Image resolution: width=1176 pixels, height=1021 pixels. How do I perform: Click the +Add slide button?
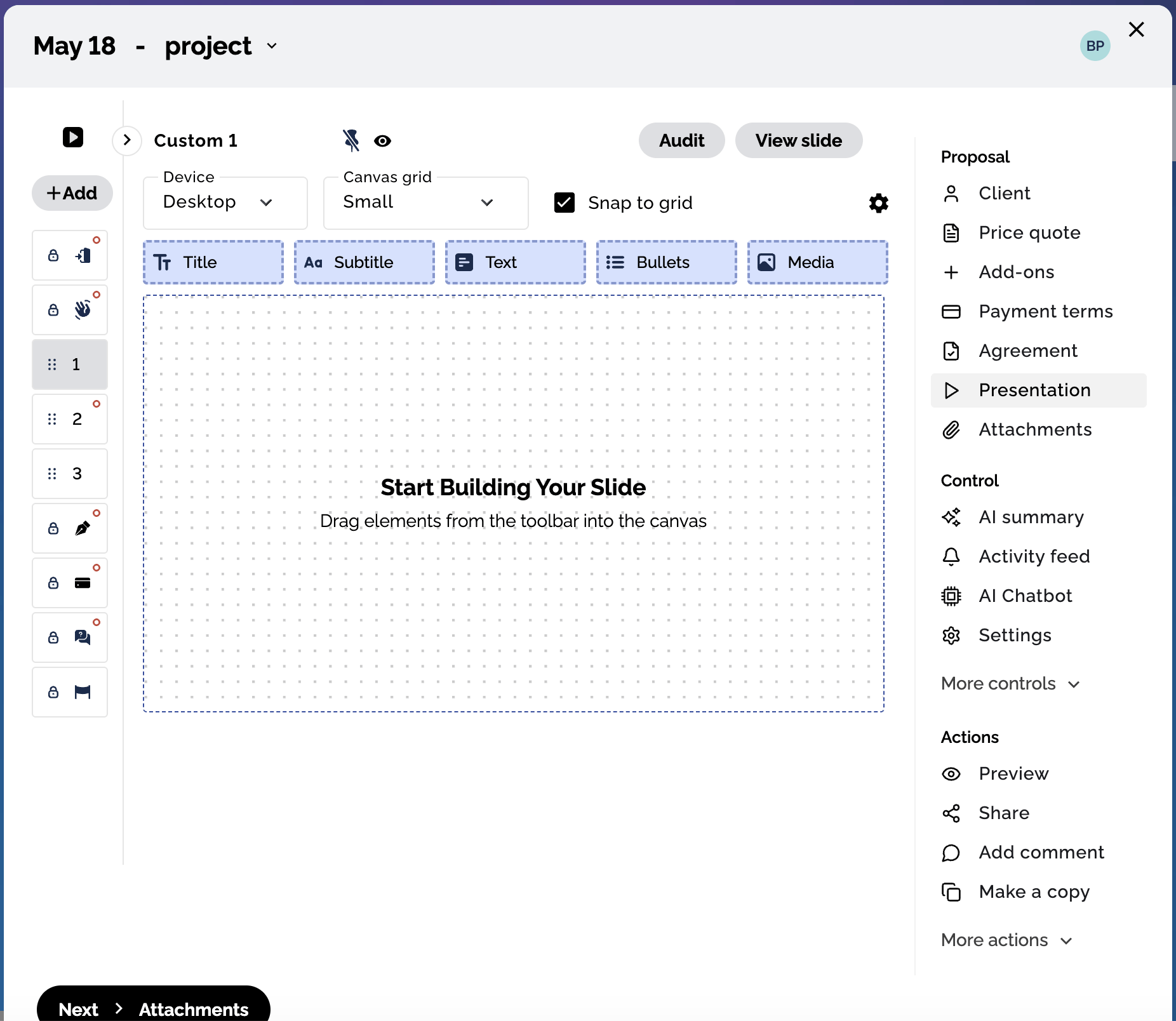72,193
